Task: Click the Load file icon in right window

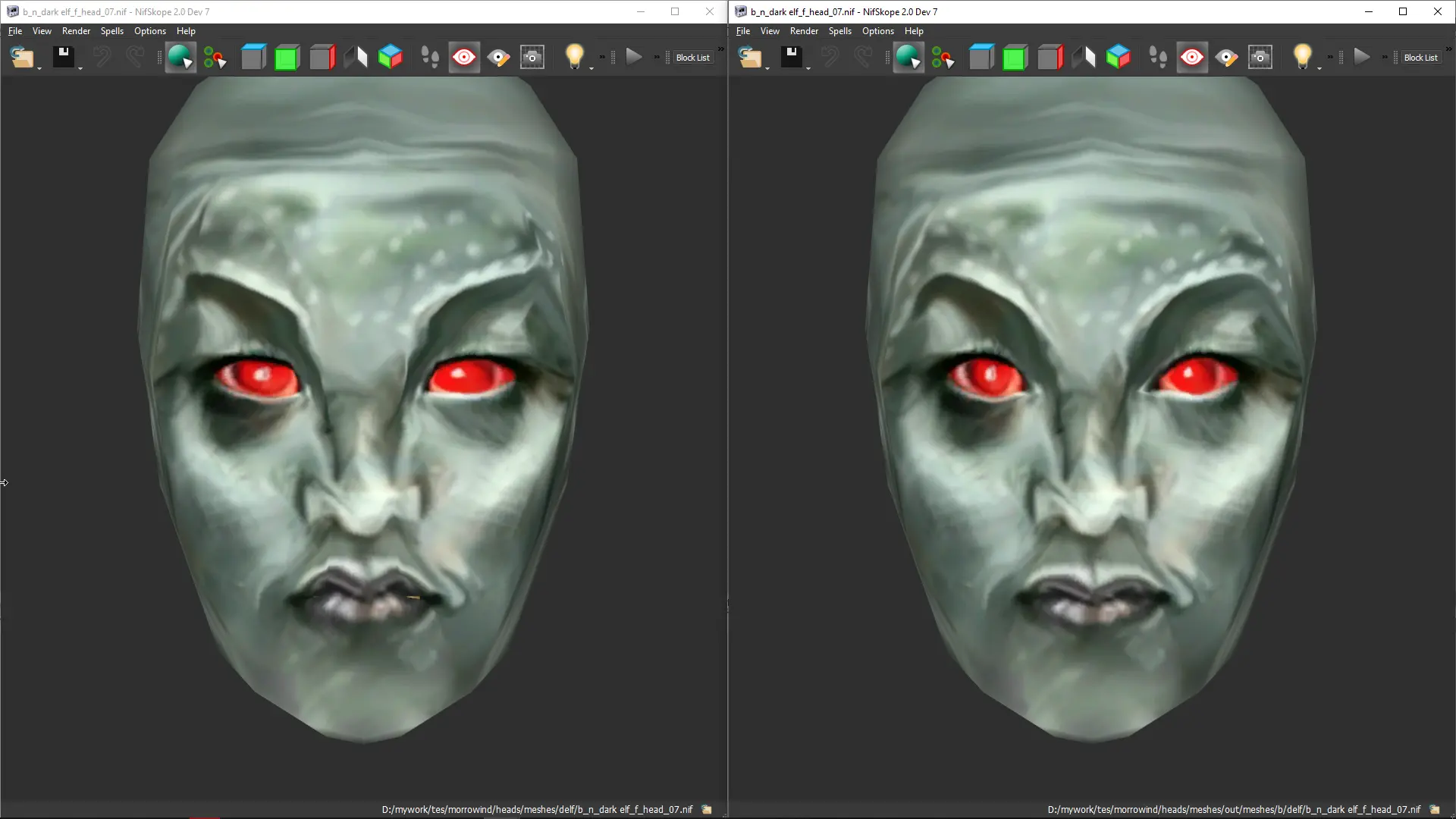Action: (750, 58)
